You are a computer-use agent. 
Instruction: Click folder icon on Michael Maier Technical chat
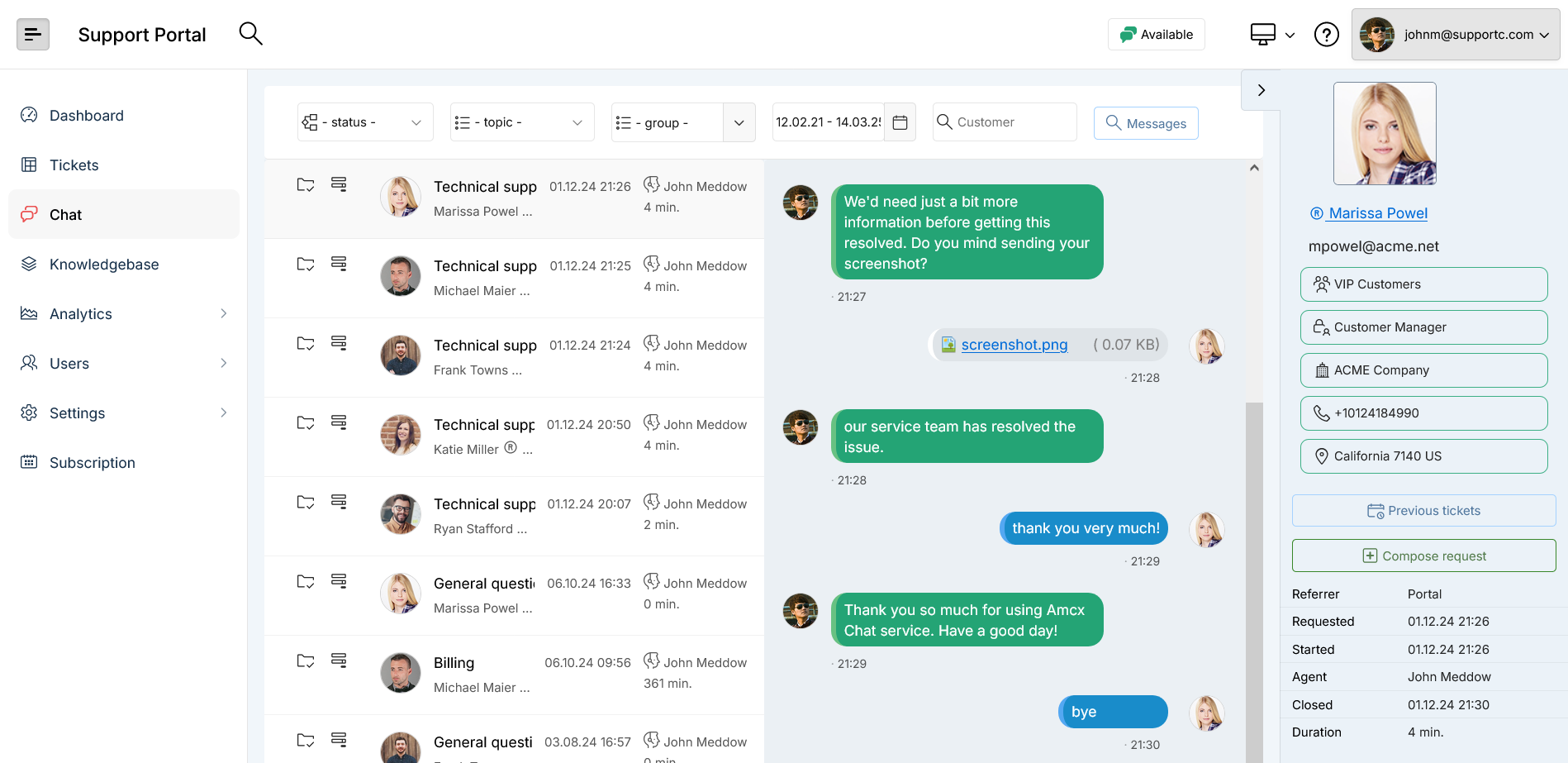306,265
